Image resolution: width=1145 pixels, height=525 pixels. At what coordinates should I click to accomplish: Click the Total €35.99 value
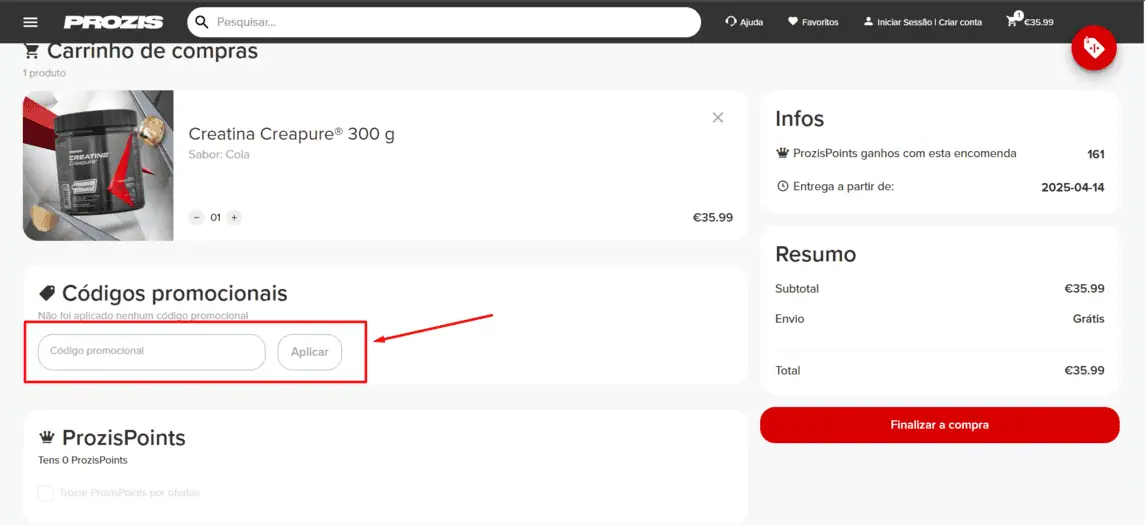click(x=1084, y=371)
